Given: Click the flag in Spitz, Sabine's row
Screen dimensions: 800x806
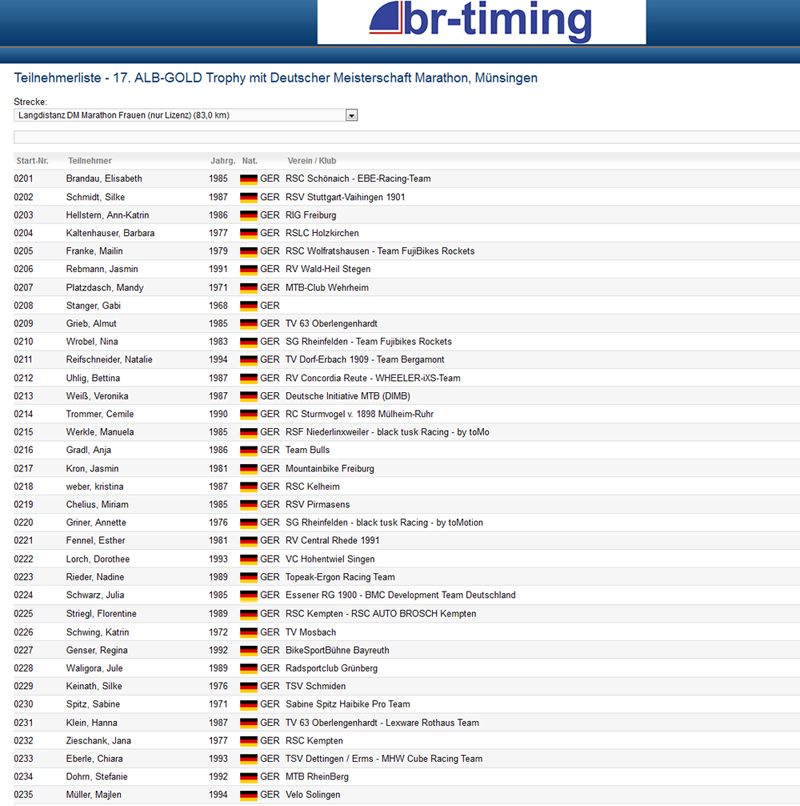Looking at the screenshot, I should (249, 705).
